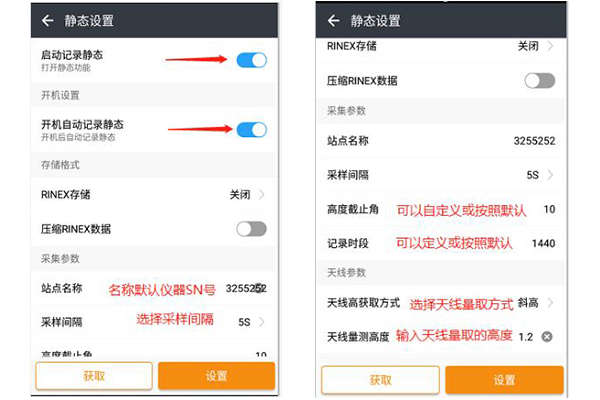Expand 采样间隔 5S option on left screen

[261, 322]
